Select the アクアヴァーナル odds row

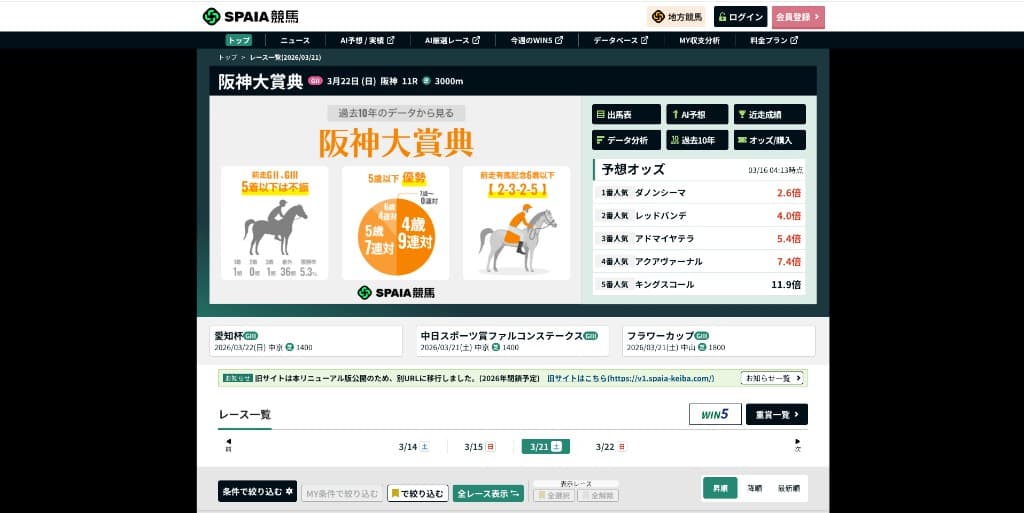pos(699,261)
